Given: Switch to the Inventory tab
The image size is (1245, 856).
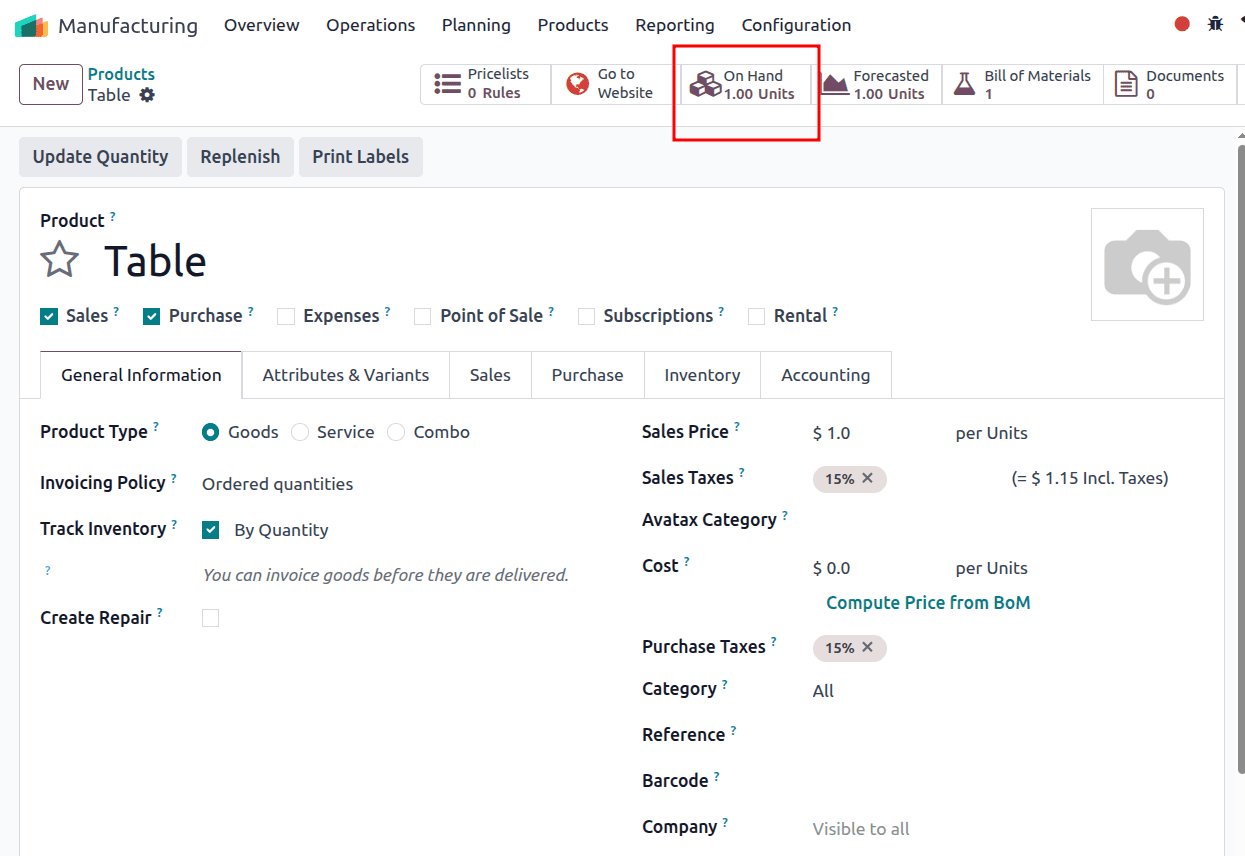Looking at the screenshot, I should (702, 374).
